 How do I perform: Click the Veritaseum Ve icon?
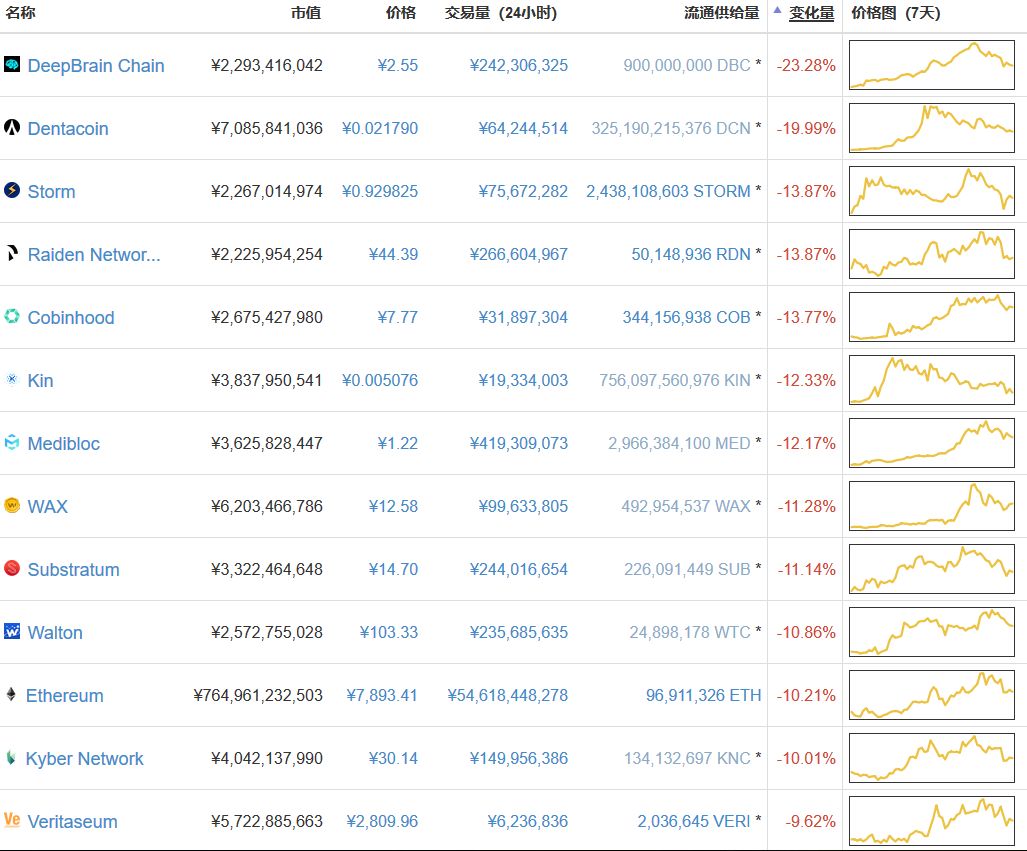(x=12, y=821)
